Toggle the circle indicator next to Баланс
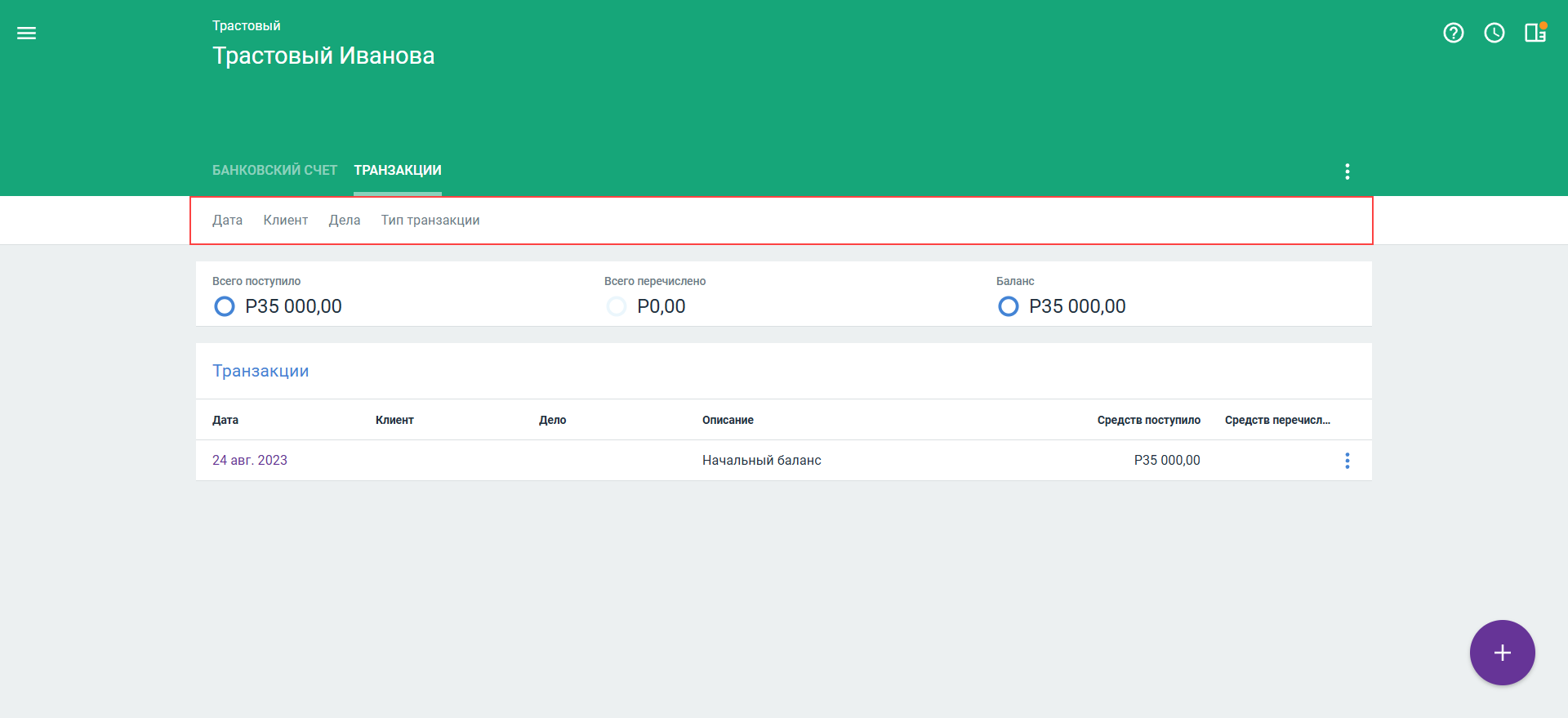 click(1008, 306)
